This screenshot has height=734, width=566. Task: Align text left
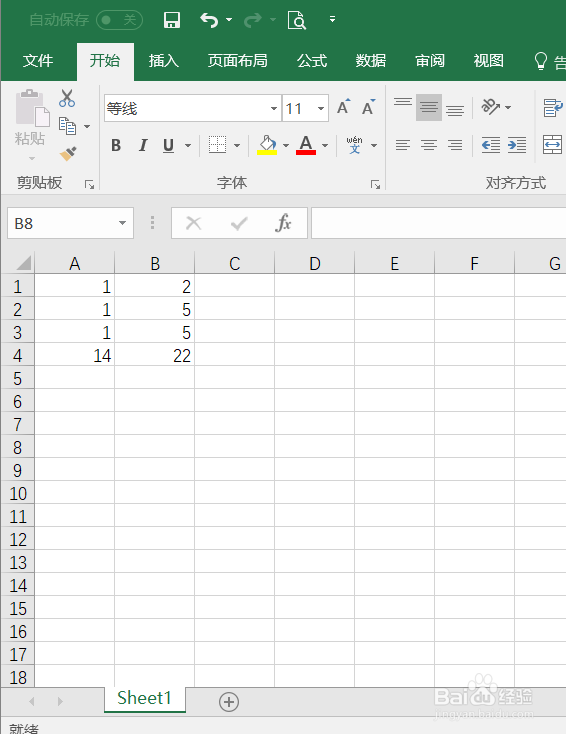coord(403,145)
